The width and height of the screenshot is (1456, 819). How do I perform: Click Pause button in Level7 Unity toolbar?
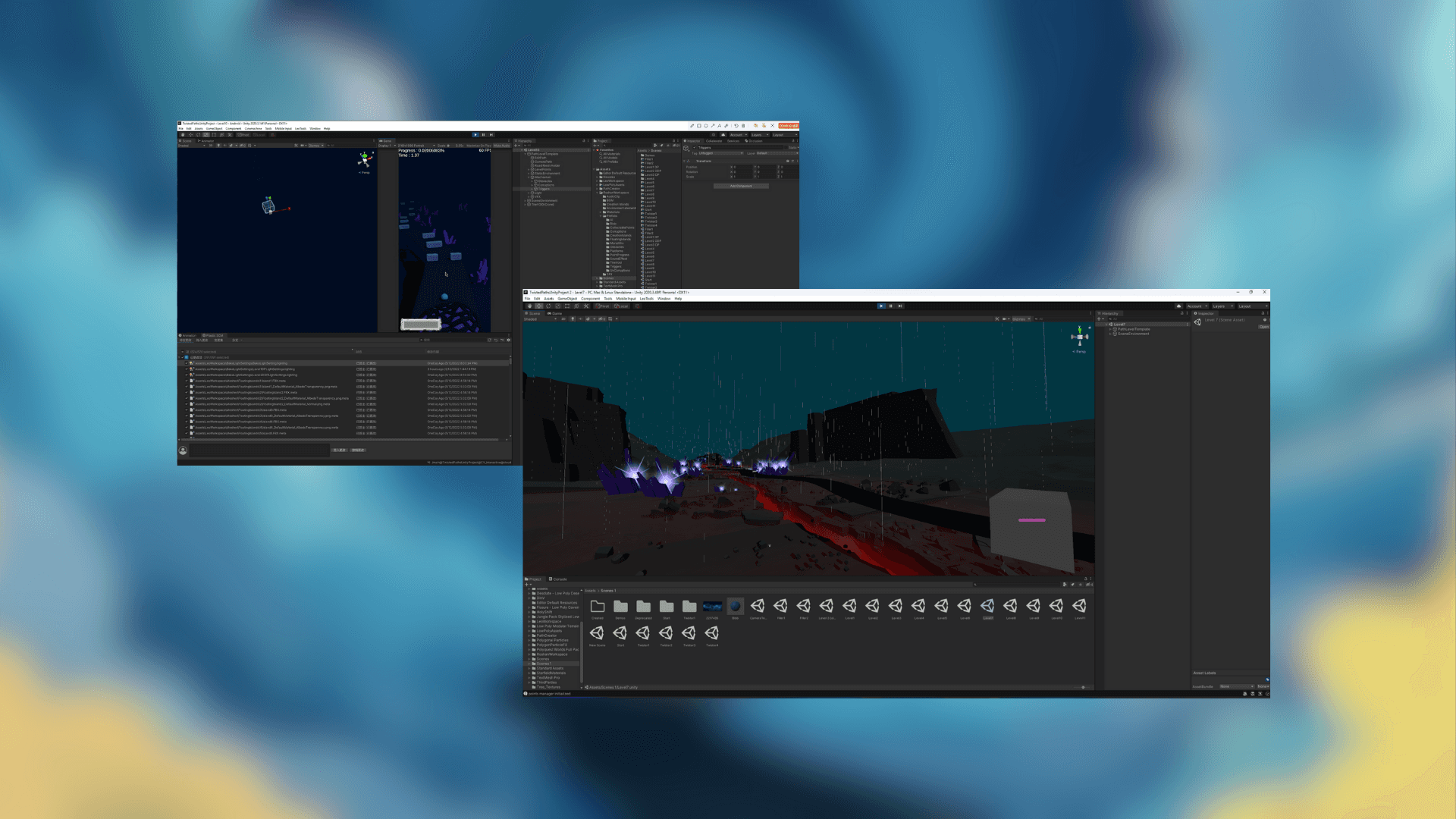890,306
